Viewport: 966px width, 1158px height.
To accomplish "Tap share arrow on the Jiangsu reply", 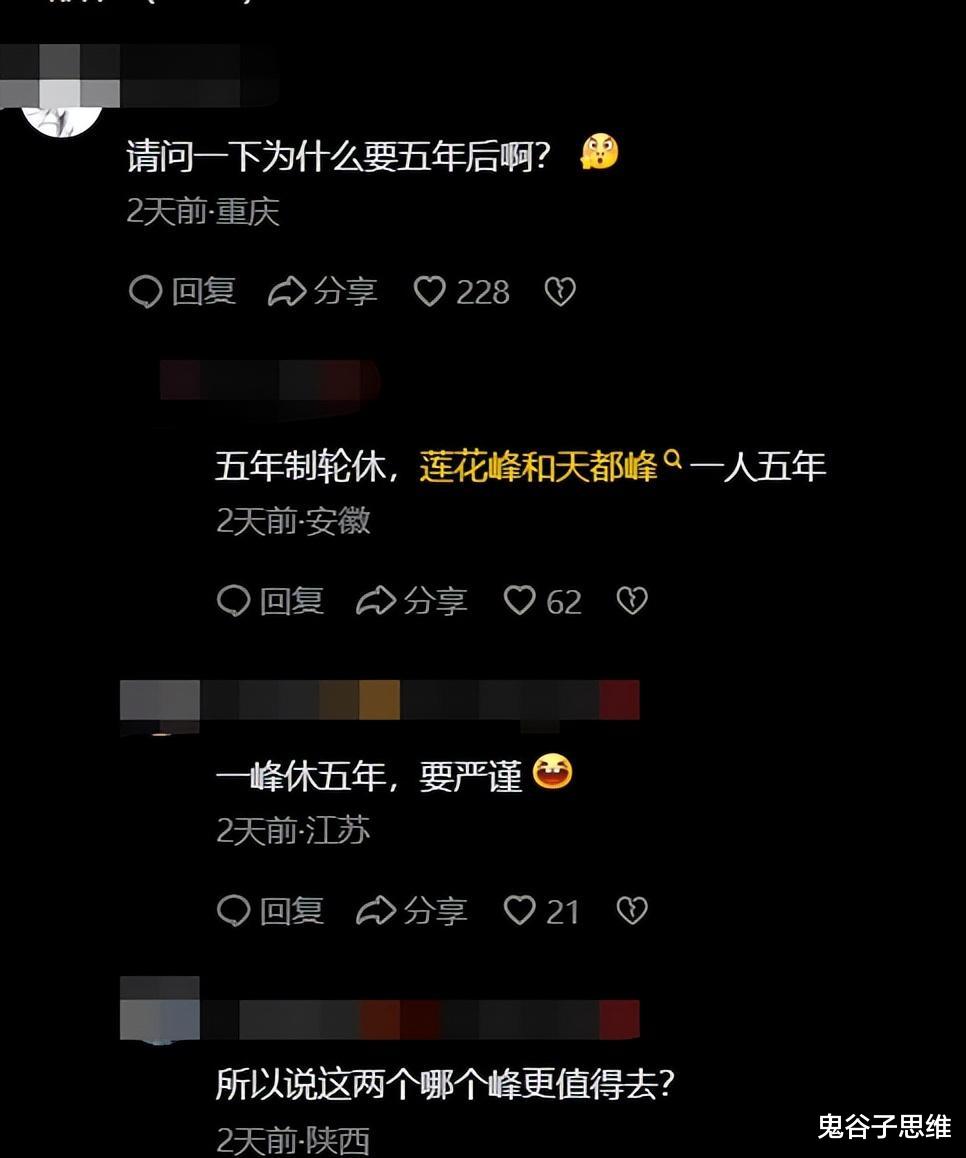I will [x=376, y=910].
